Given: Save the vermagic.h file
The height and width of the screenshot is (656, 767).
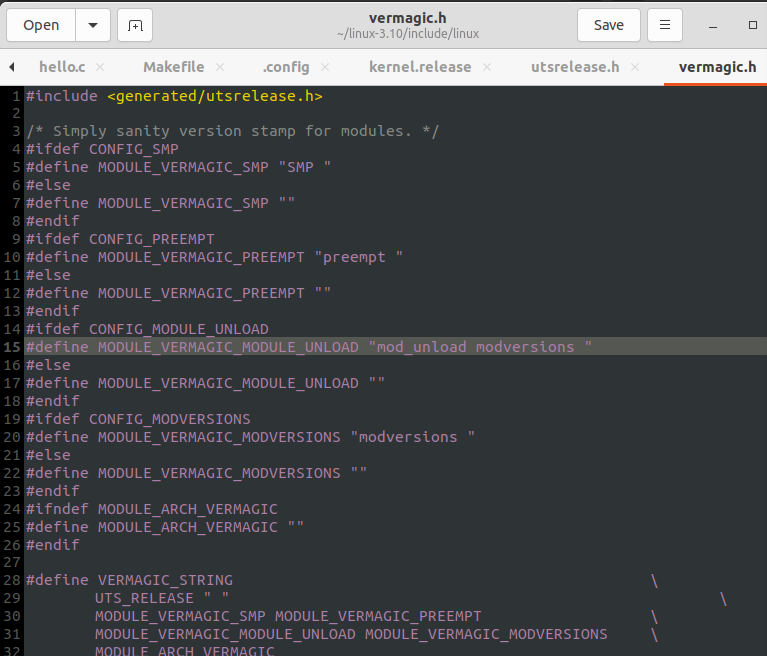Looking at the screenshot, I should (608, 25).
